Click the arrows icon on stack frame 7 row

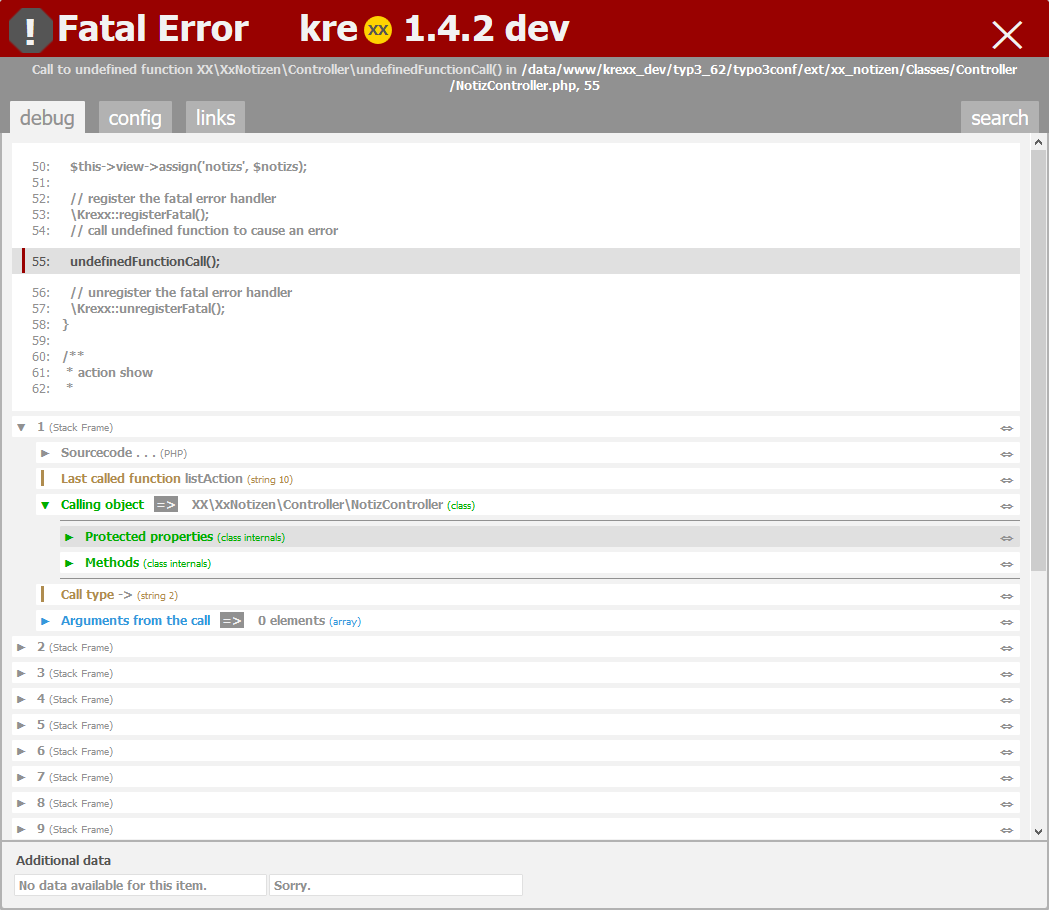pos(1006,778)
